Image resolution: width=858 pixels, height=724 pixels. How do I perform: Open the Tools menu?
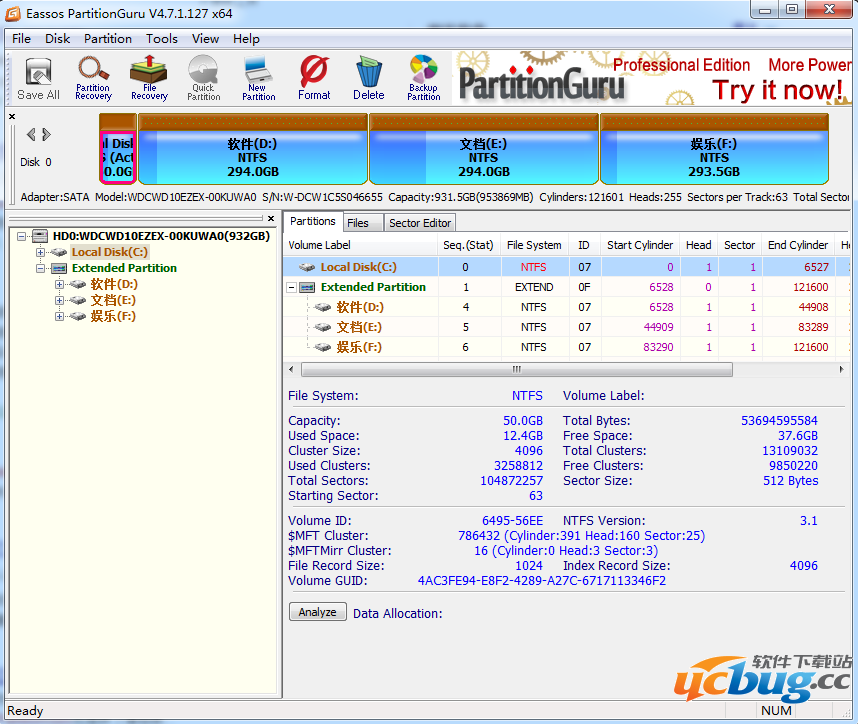(161, 39)
